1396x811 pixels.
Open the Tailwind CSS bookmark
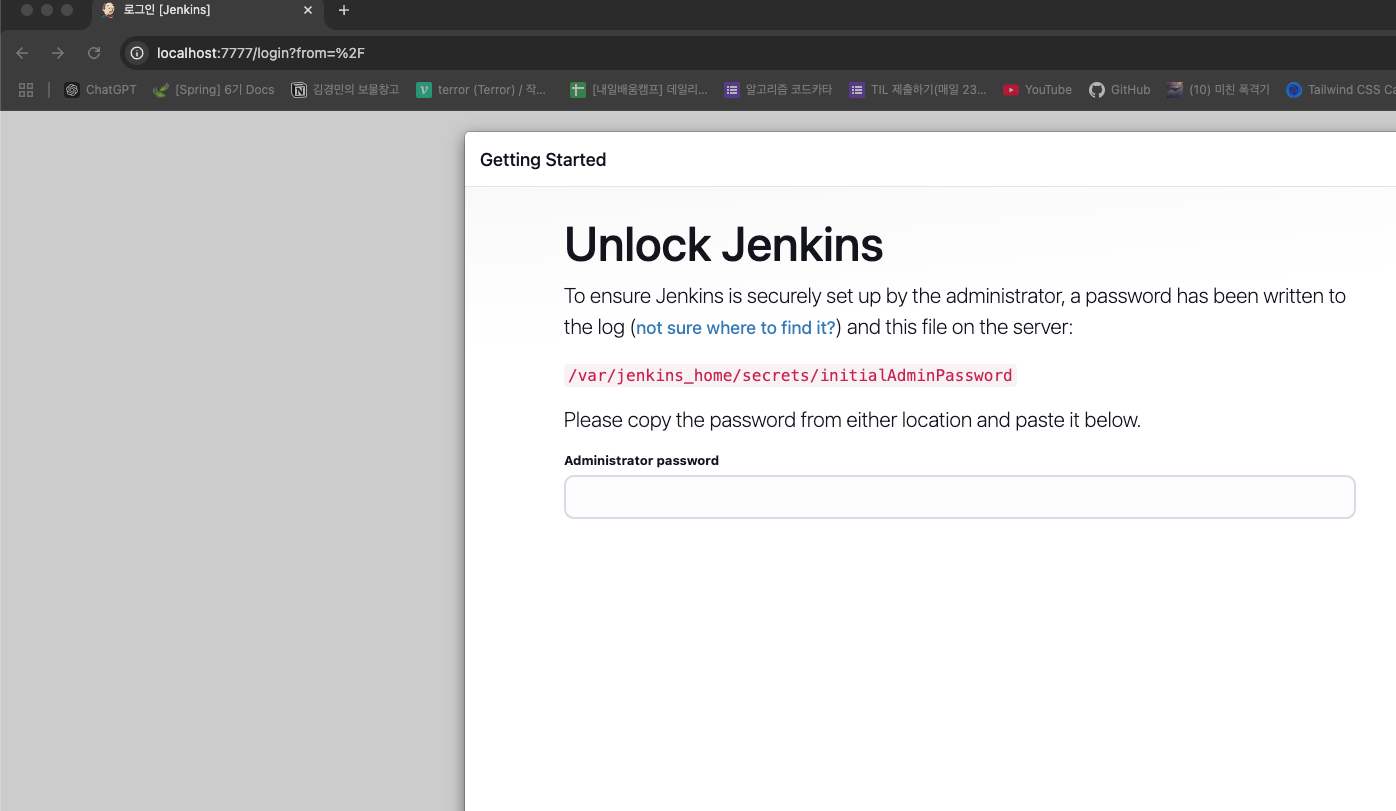click(1340, 89)
